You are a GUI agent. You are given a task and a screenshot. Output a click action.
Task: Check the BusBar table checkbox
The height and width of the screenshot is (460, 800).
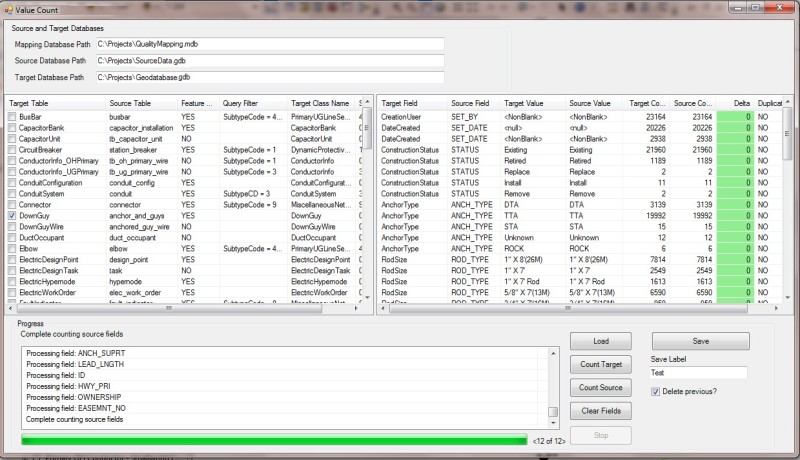point(12,117)
